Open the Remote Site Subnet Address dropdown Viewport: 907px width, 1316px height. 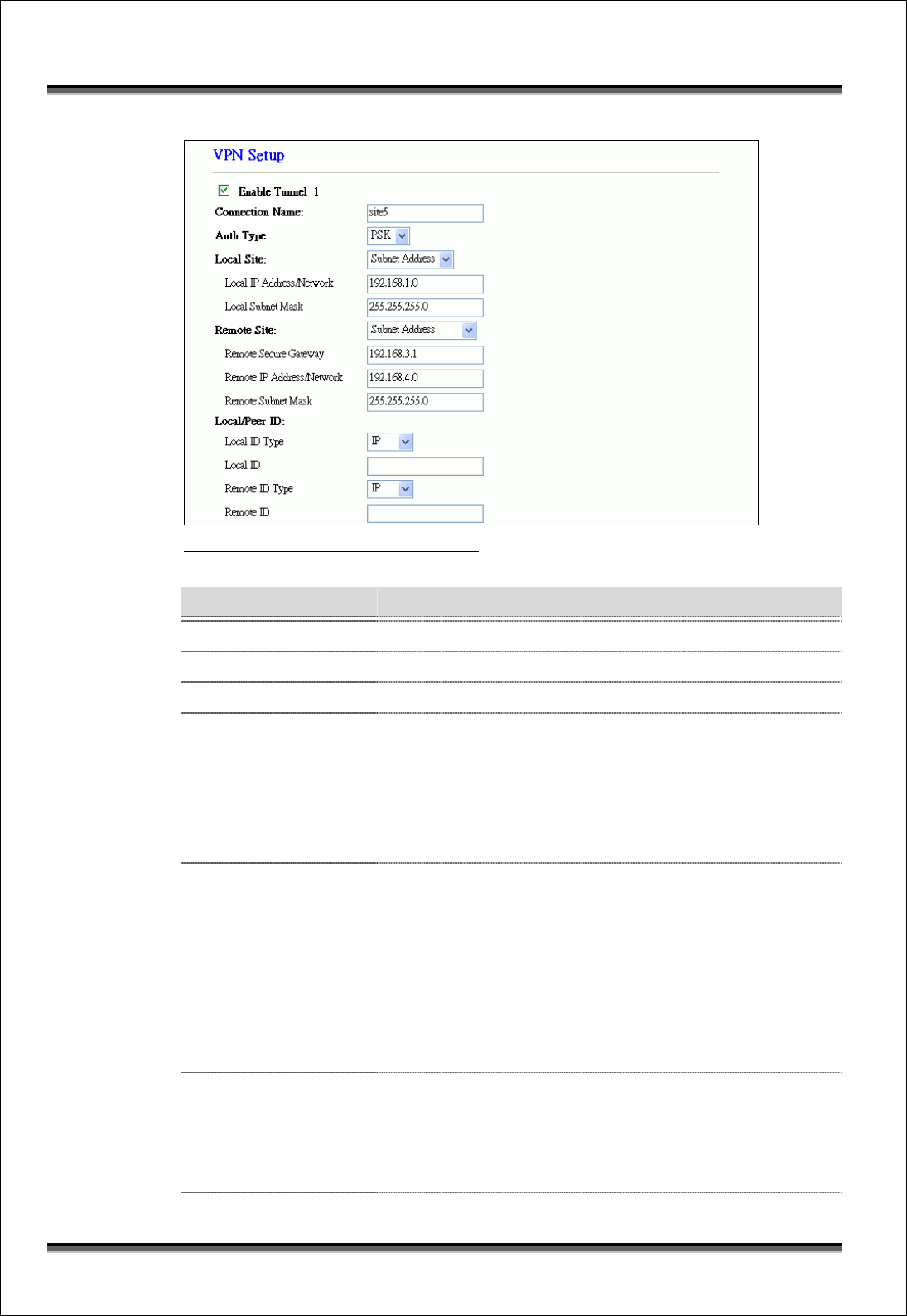tap(422, 330)
